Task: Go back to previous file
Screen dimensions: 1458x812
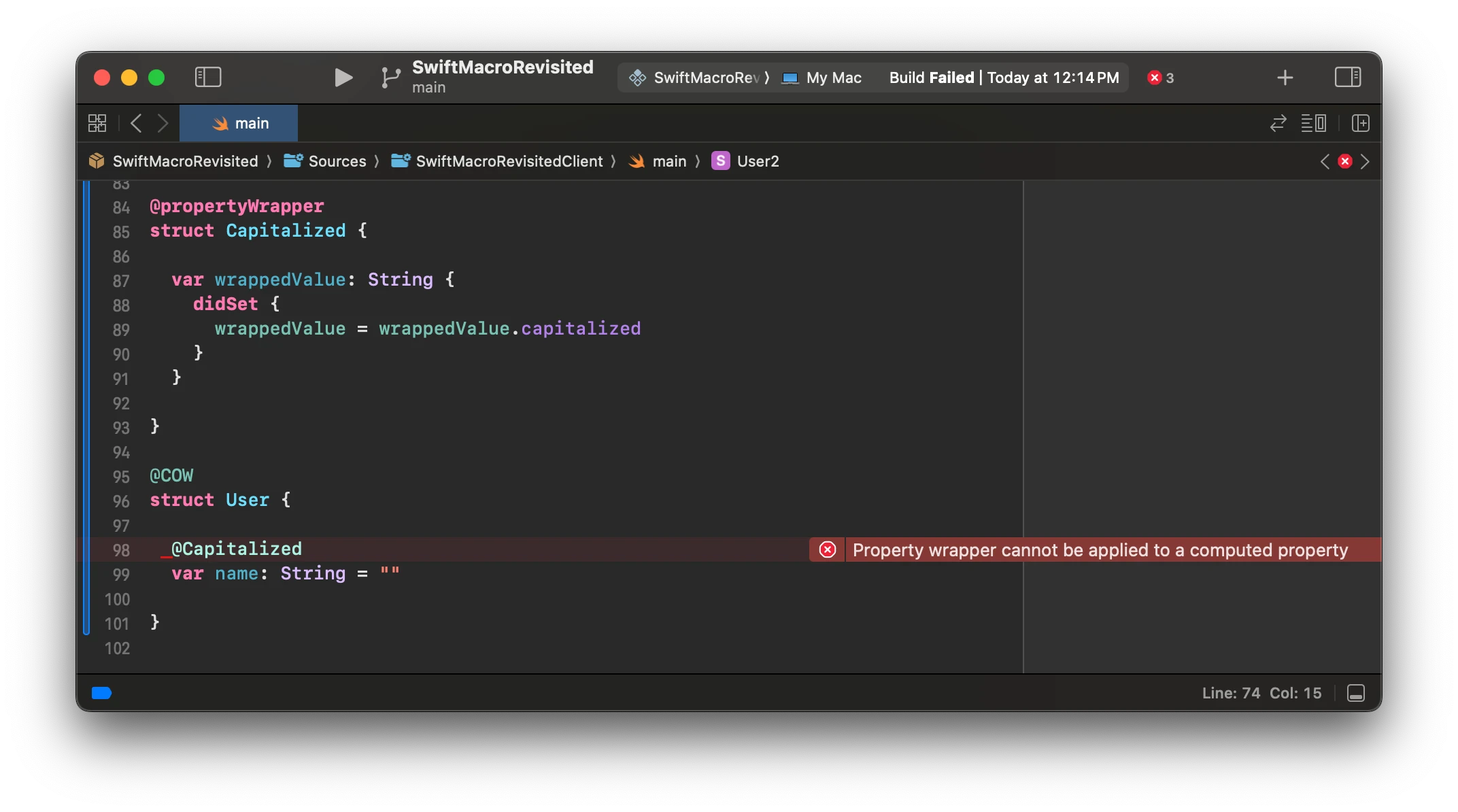Action: pos(136,123)
